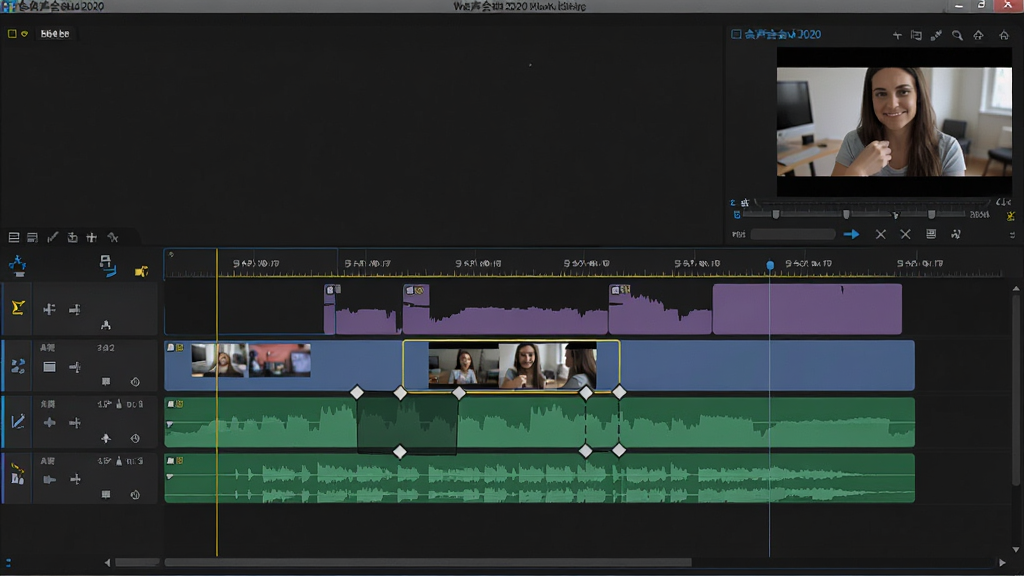
Task: Click the yellow camera icon above track headers
Action: [x=141, y=271]
